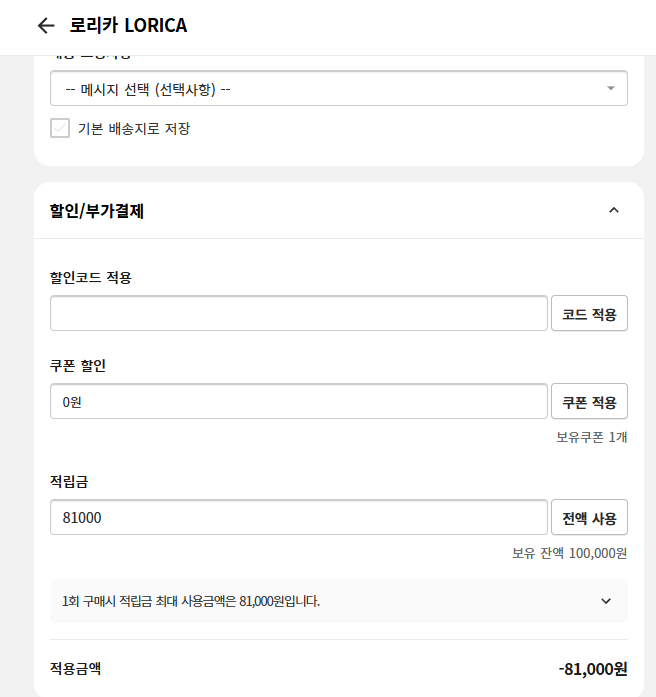Open the 메시지 선택 (선택사항) dropdown
656x697 pixels.
339,88
